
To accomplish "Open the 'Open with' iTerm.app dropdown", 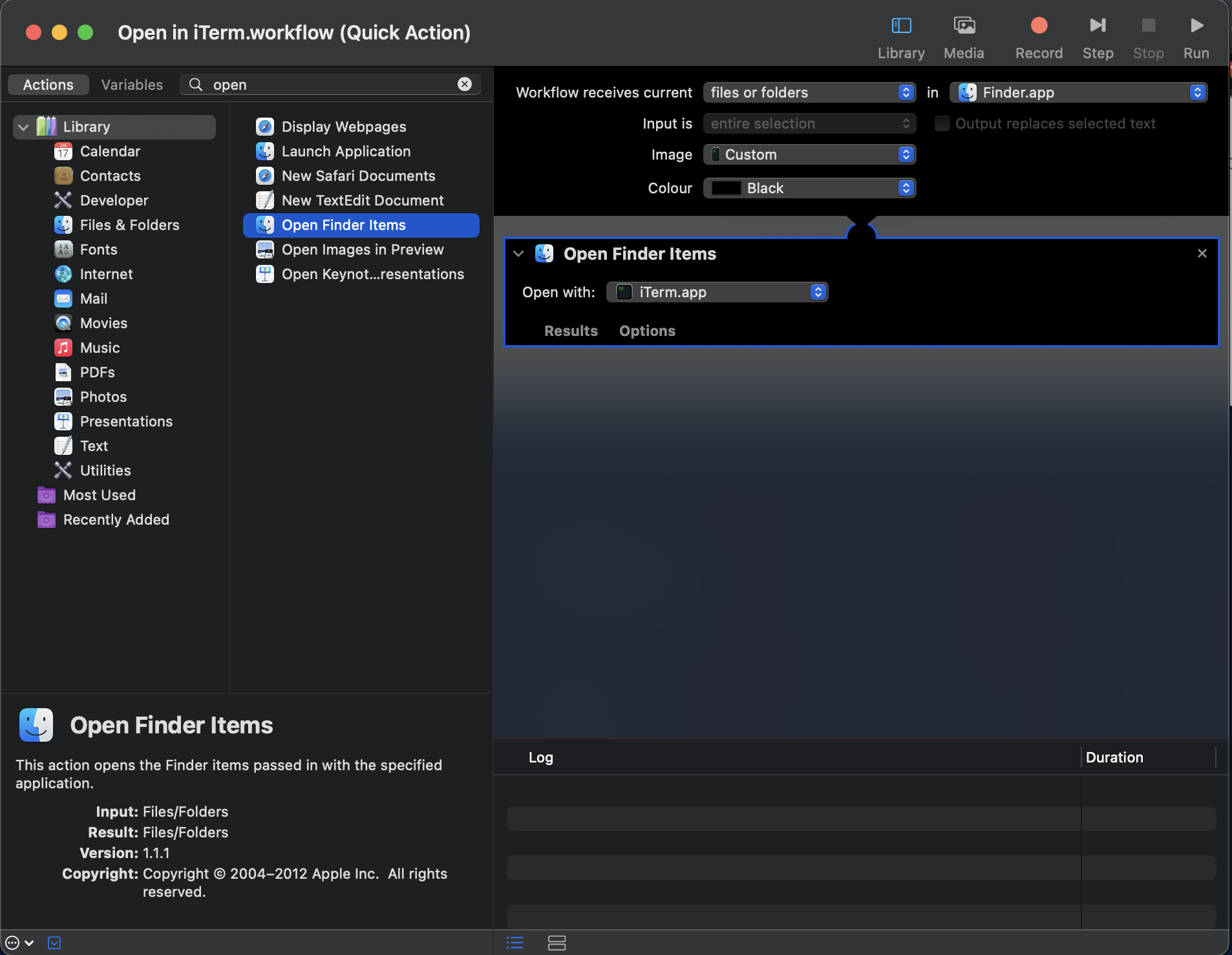I will click(717, 293).
